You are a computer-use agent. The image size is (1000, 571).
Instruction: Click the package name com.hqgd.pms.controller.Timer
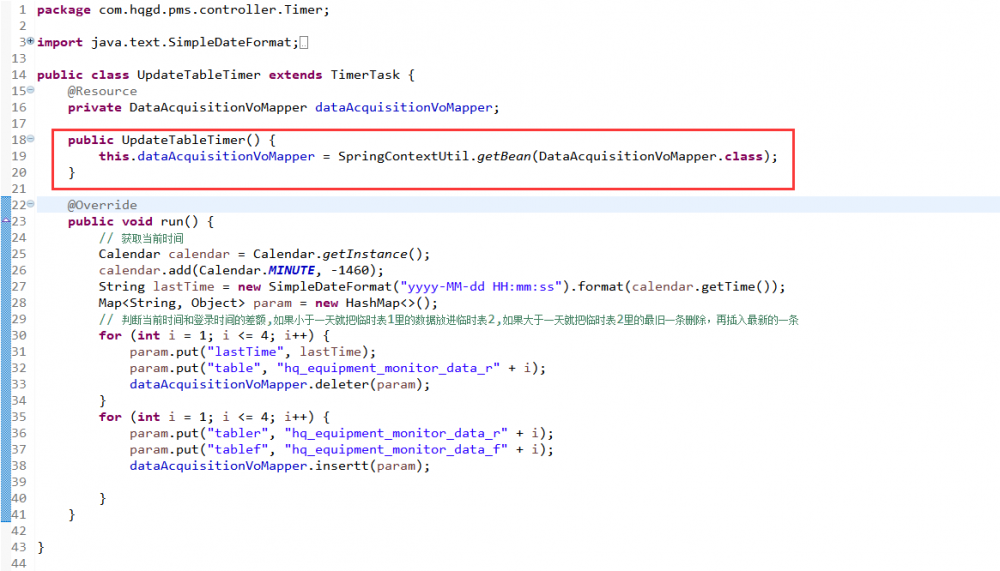[210, 10]
